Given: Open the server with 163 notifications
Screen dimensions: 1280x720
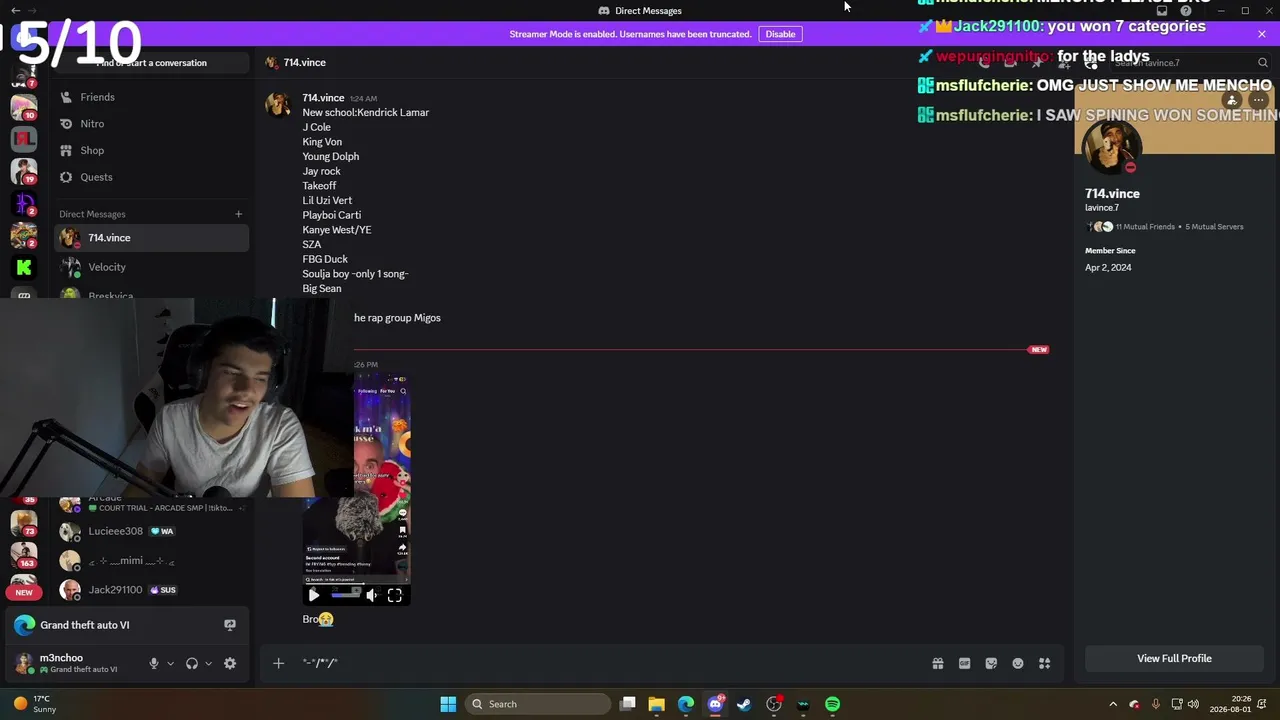Looking at the screenshot, I should pyautogui.click(x=24, y=553).
